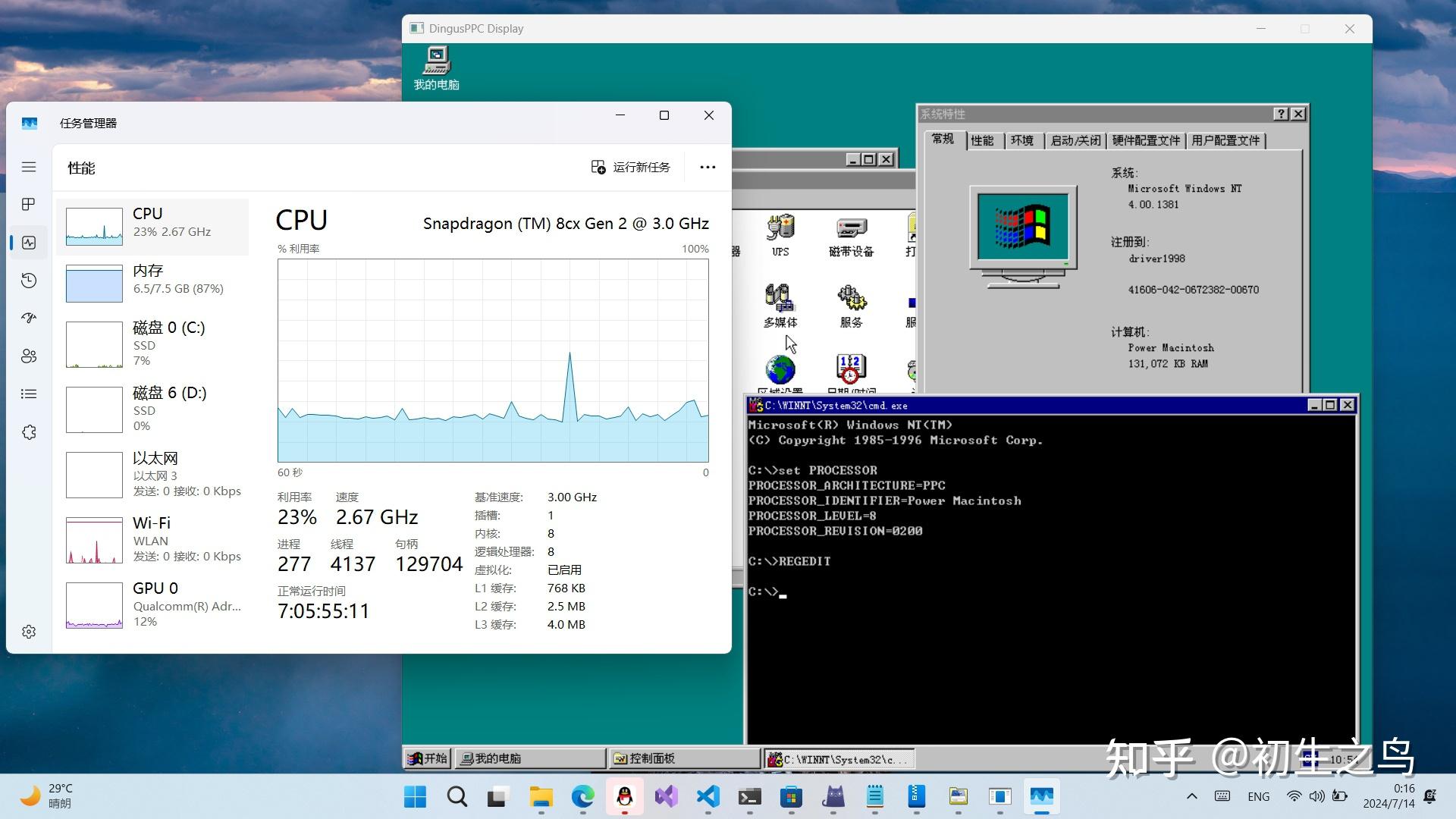Open the App history page via sidebar icon

pyautogui.click(x=28, y=281)
